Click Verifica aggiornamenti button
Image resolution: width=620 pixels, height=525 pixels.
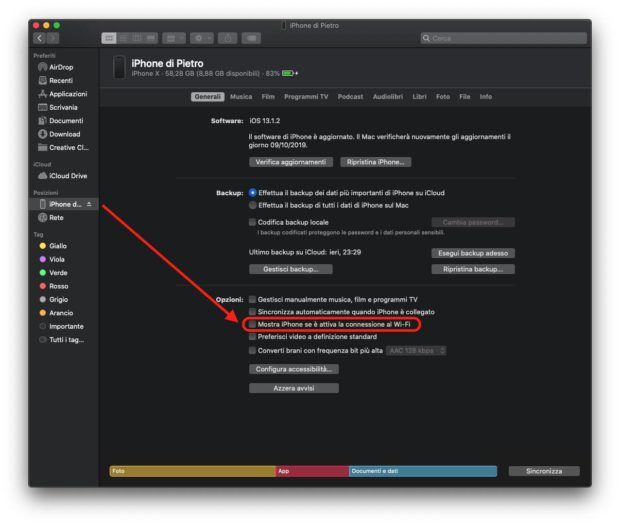tap(291, 162)
